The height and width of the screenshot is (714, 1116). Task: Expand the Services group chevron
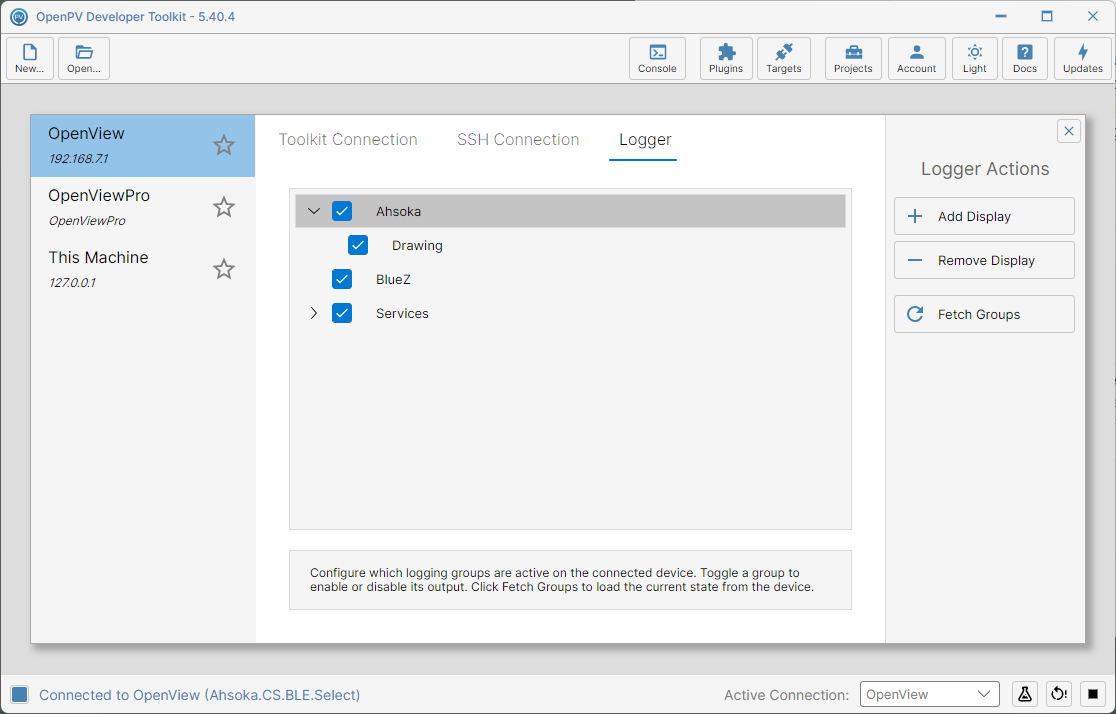tap(314, 313)
